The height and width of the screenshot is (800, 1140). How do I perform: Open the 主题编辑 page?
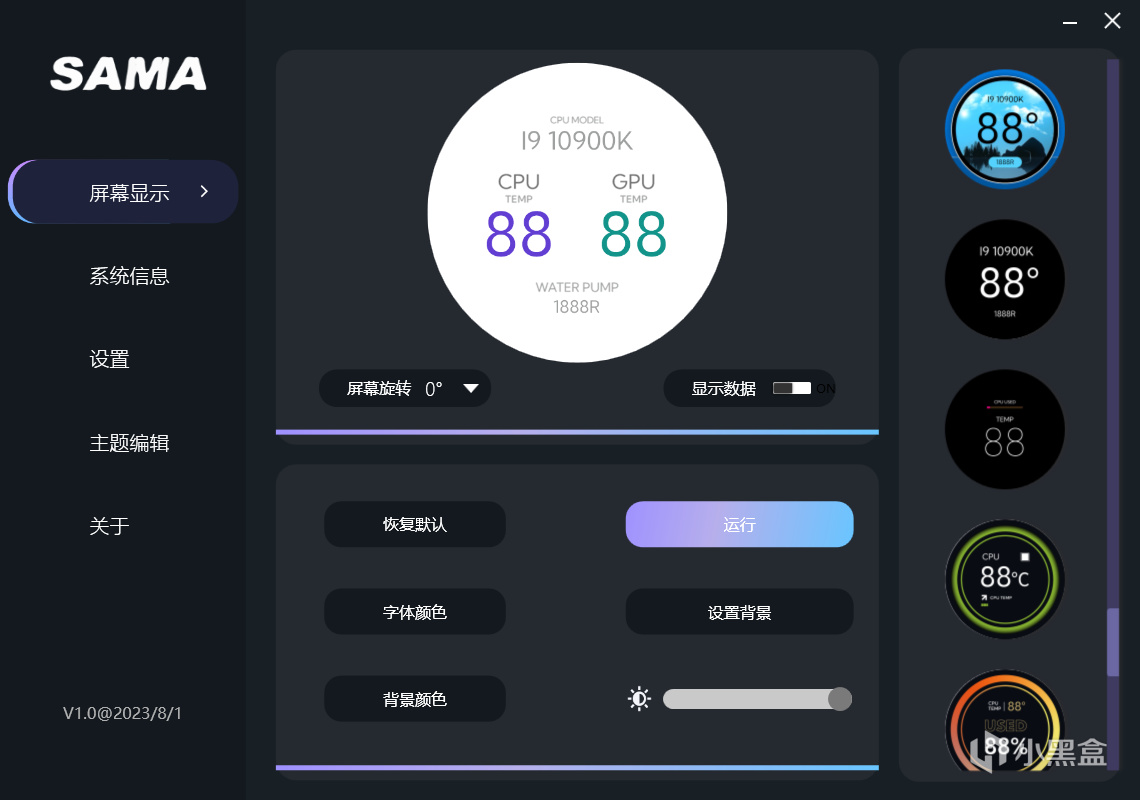129,443
